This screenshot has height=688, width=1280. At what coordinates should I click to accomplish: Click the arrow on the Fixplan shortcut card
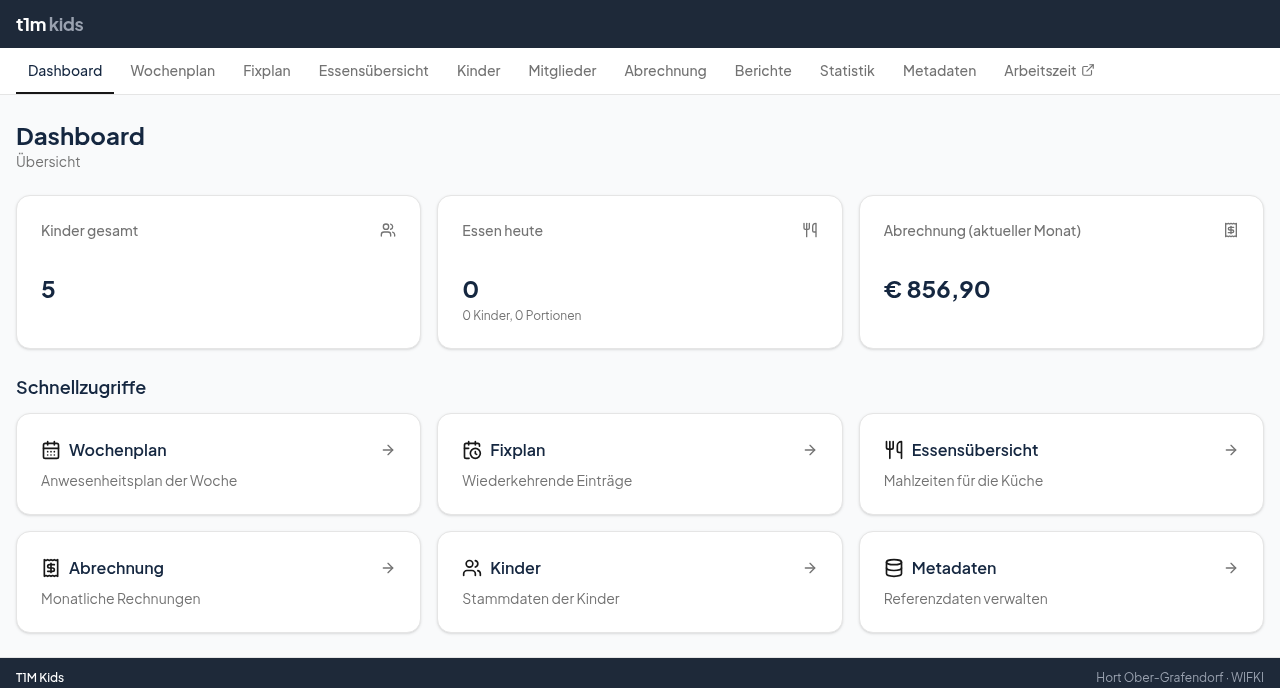810,450
